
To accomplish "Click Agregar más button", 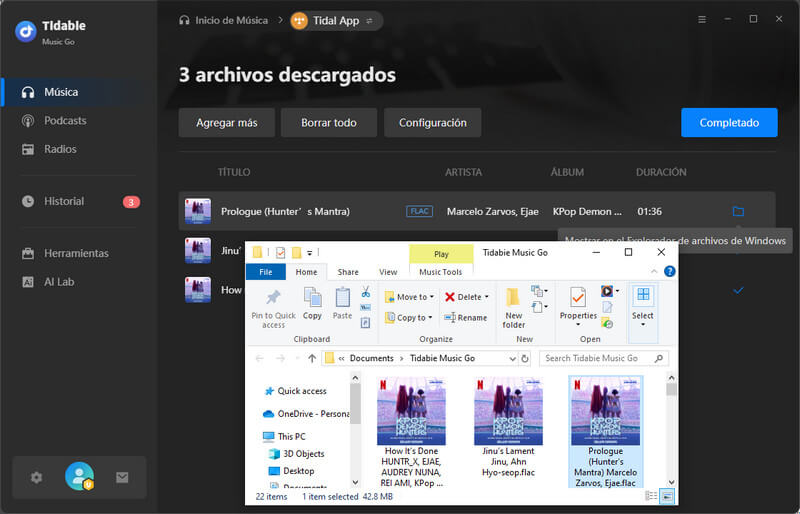I will [227, 123].
